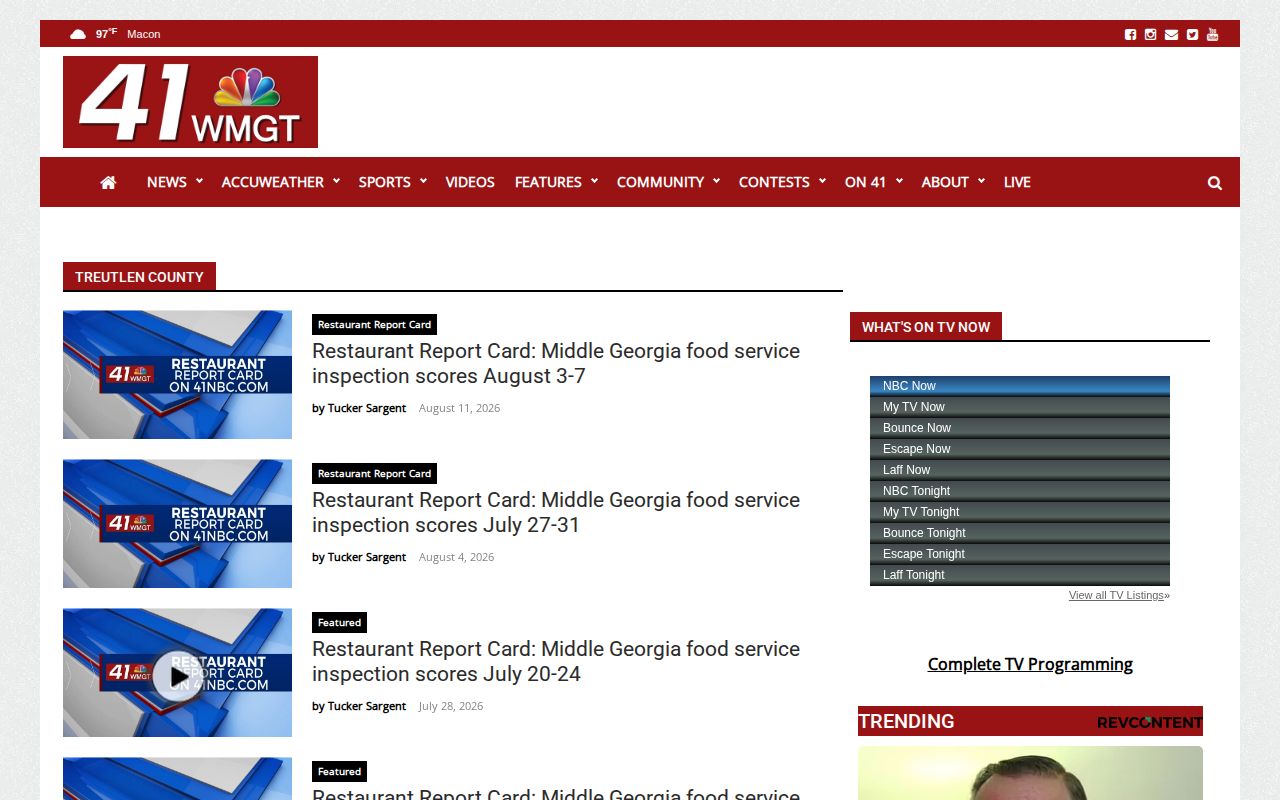Go to the Videos page

click(470, 182)
